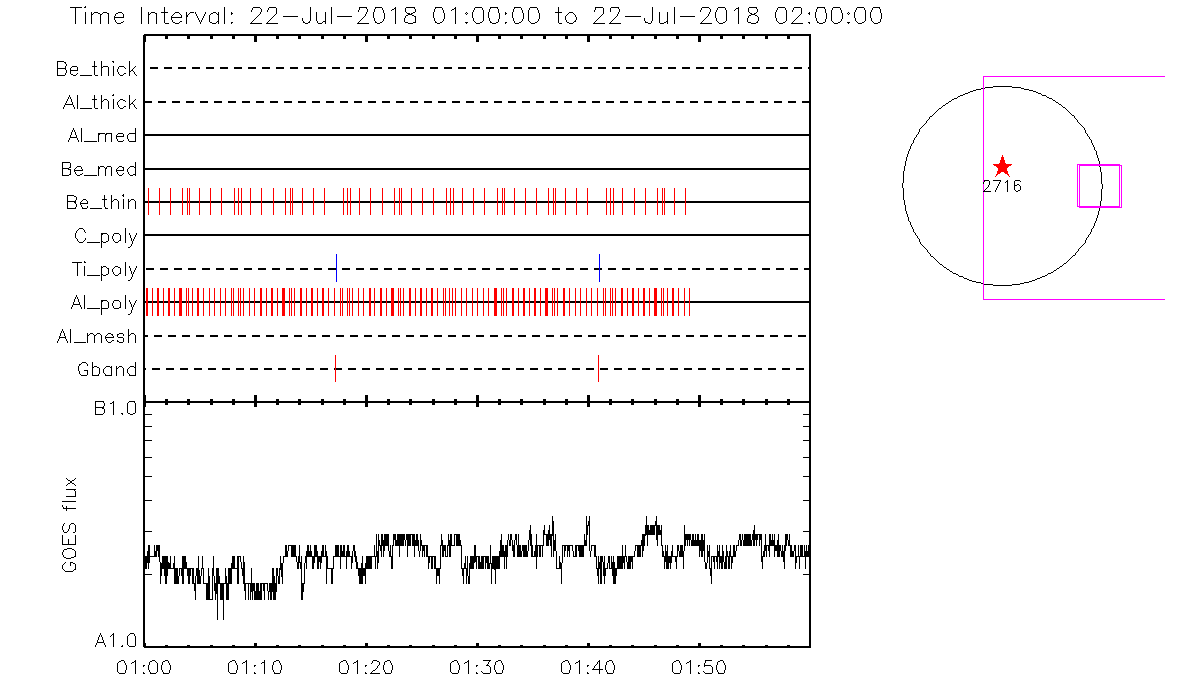1200x700 pixels.
Task: Click the B1.0 flux level label
Action: click(115, 408)
